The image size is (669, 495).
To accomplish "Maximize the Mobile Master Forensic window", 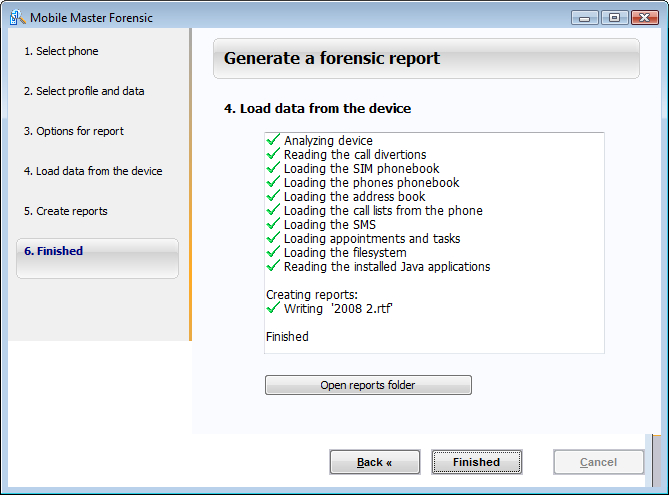I will 614,17.
